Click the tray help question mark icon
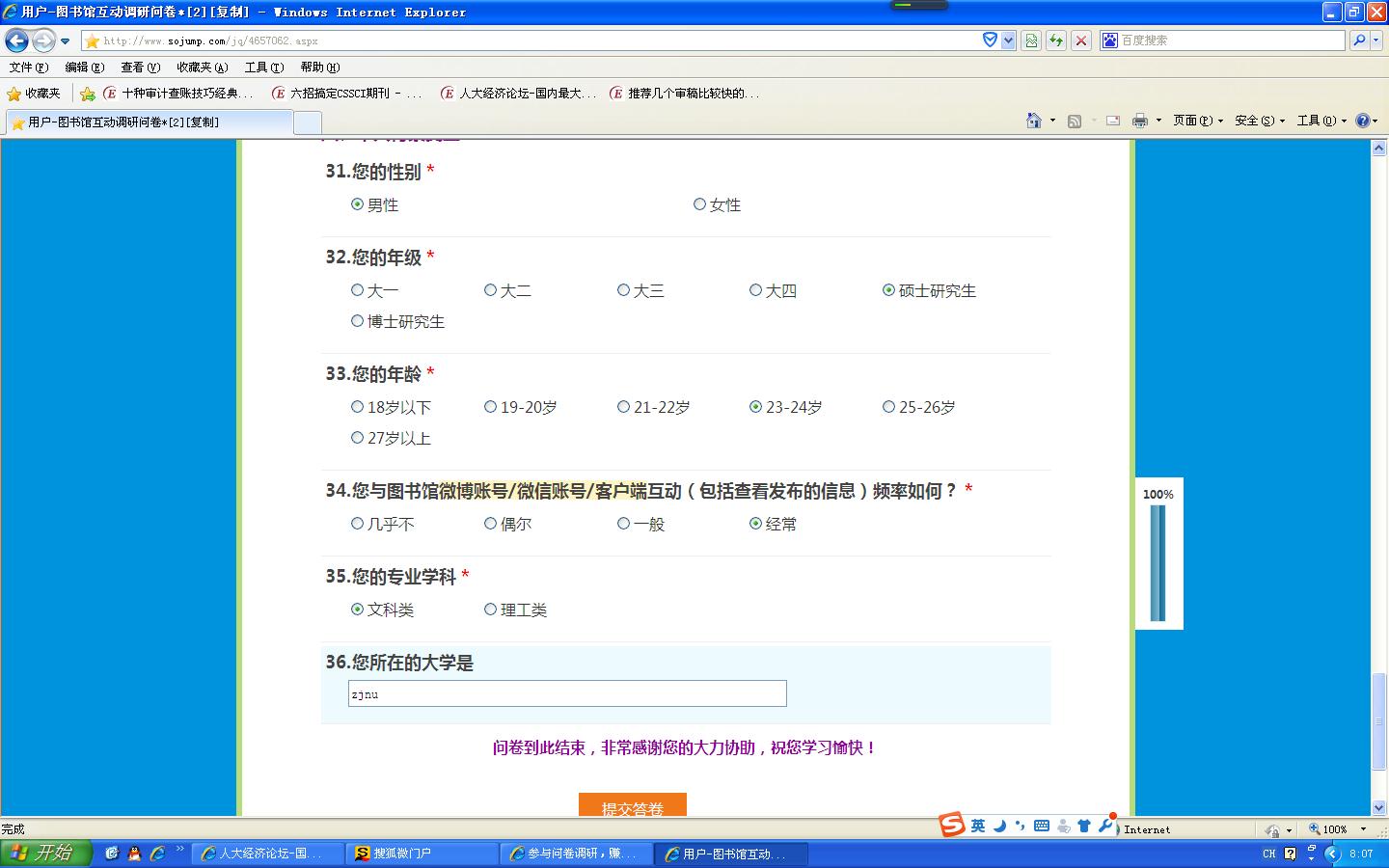The height and width of the screenshot is (868, 1389). pyautogui.click(x=1291, y=854)
